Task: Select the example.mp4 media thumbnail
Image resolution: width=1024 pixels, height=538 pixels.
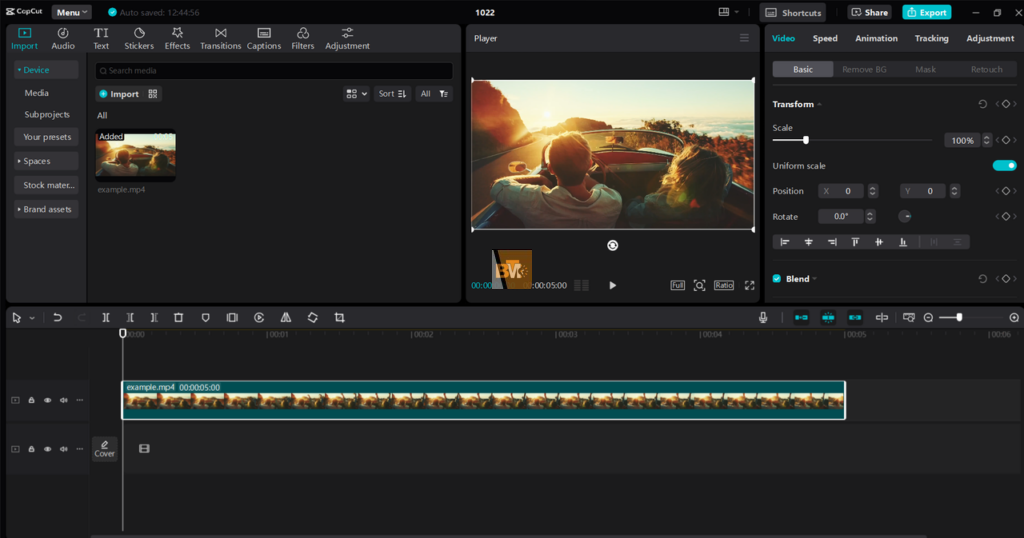Action: [x=135, y=156]
